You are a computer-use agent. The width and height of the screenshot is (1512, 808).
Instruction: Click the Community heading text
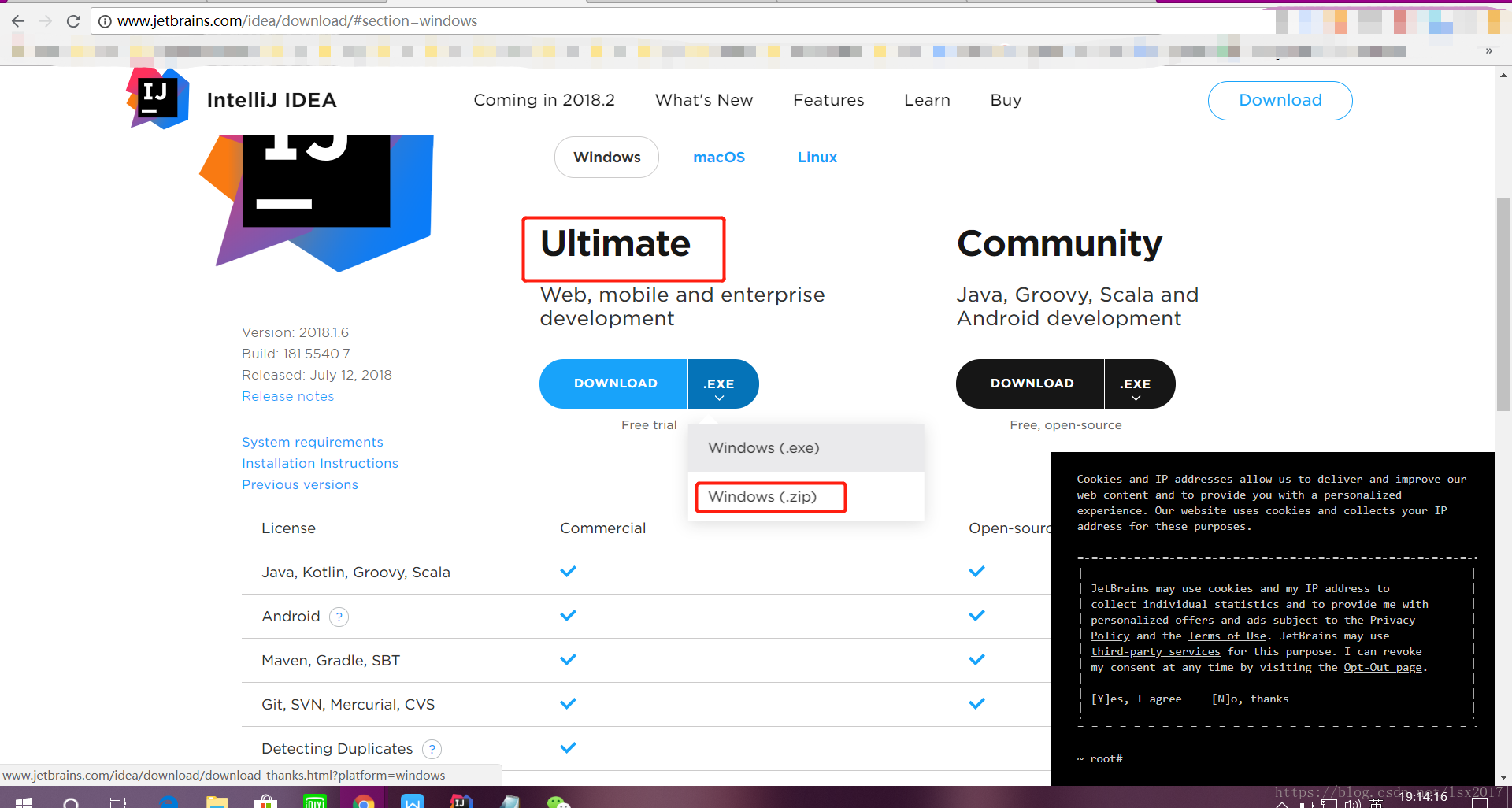pos(1059,244)
